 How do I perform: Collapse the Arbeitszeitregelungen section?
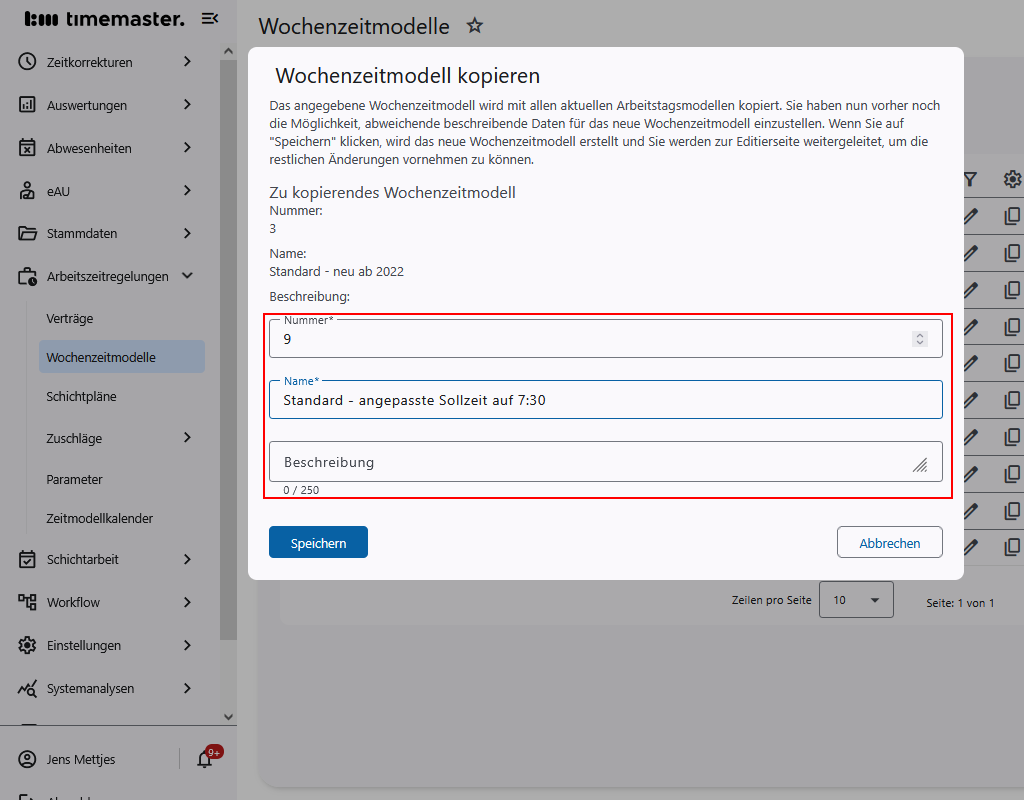(186, 276)
